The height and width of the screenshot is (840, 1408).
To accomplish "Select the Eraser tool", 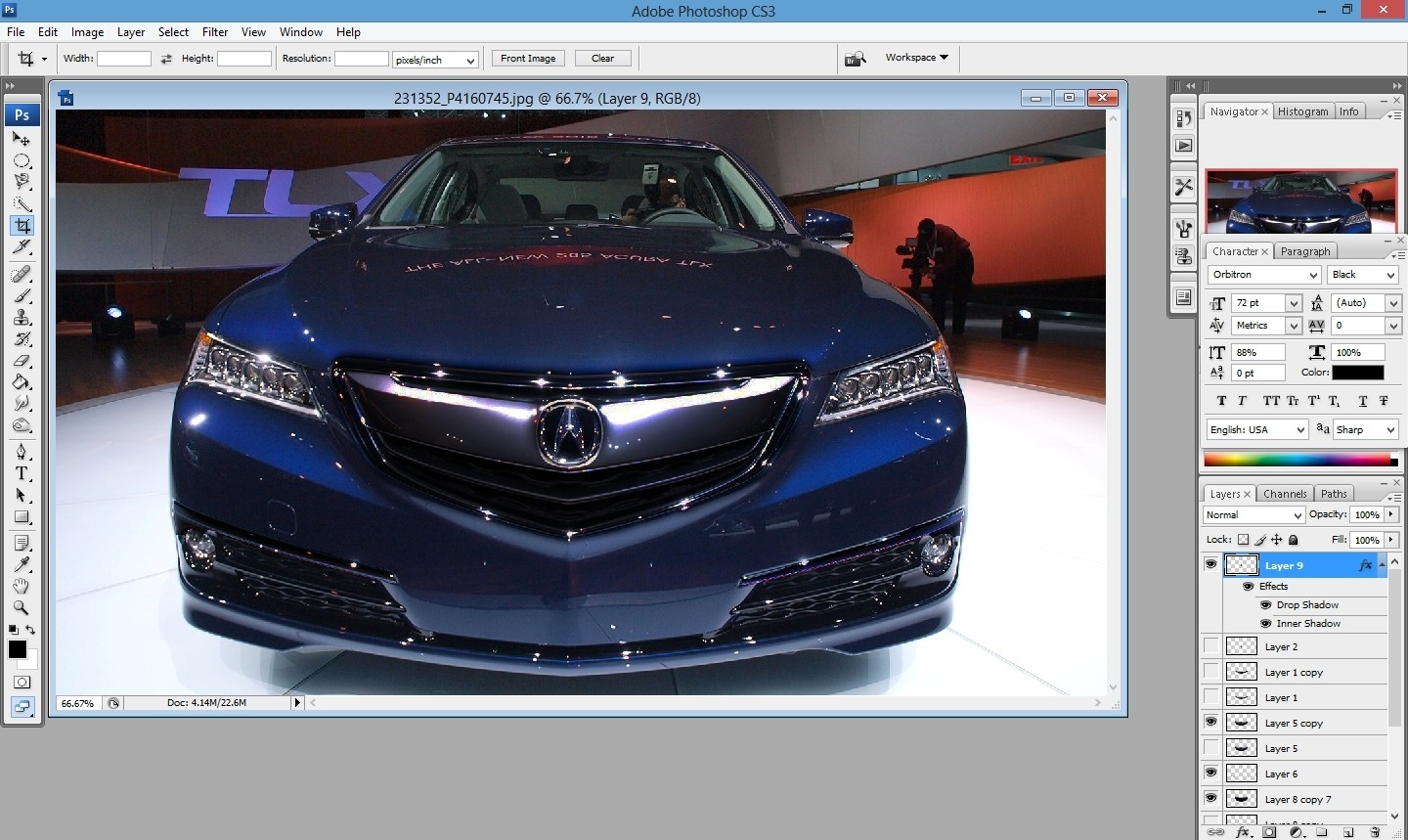I will (21, 361).
